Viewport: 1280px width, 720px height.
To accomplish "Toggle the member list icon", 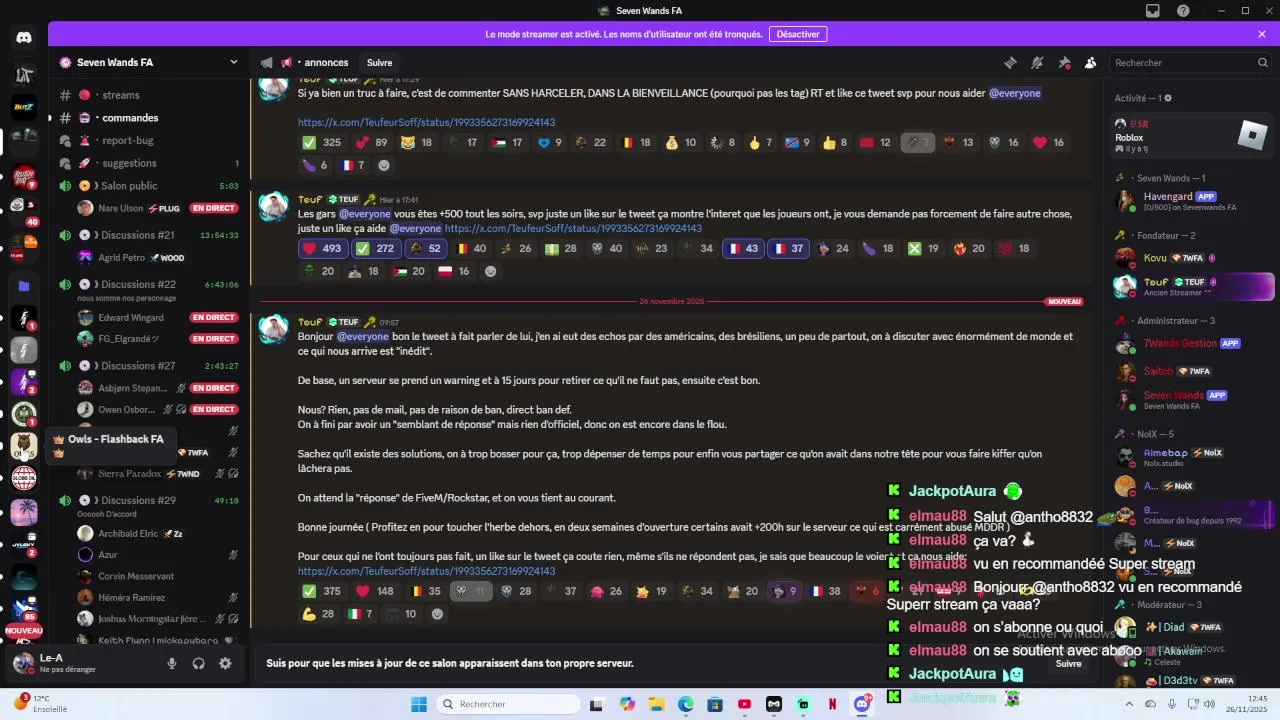I will [1090, 62].
